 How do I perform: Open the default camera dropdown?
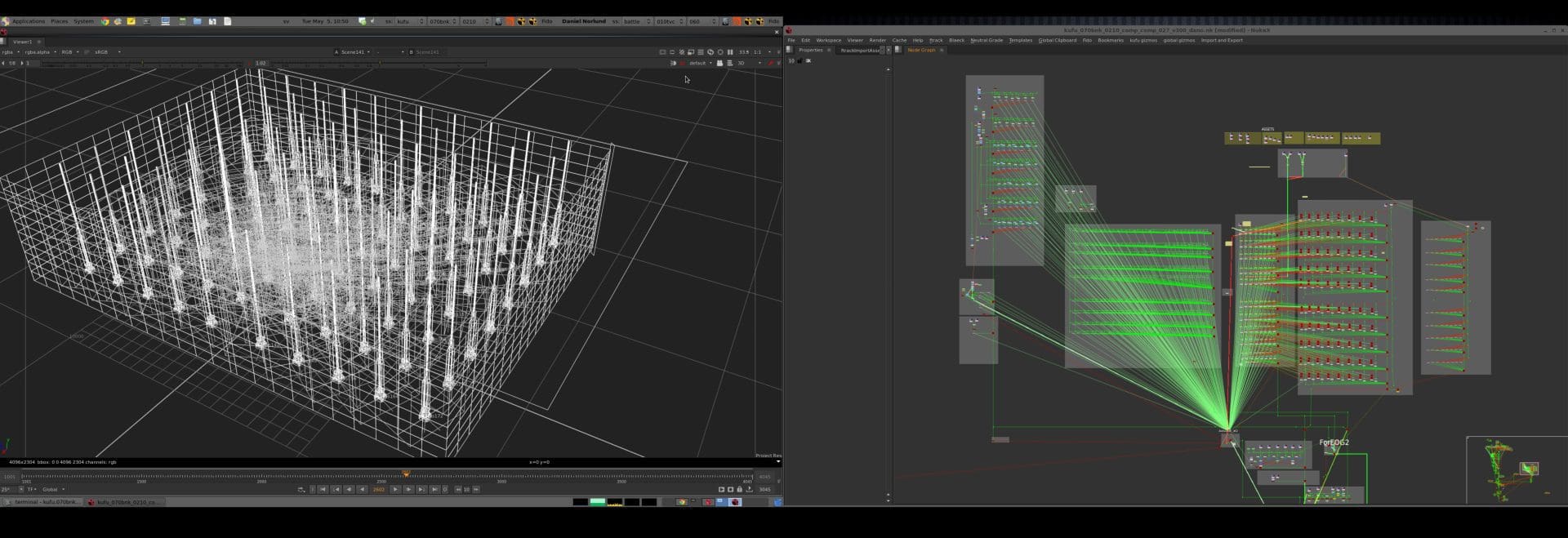point(701,63)
